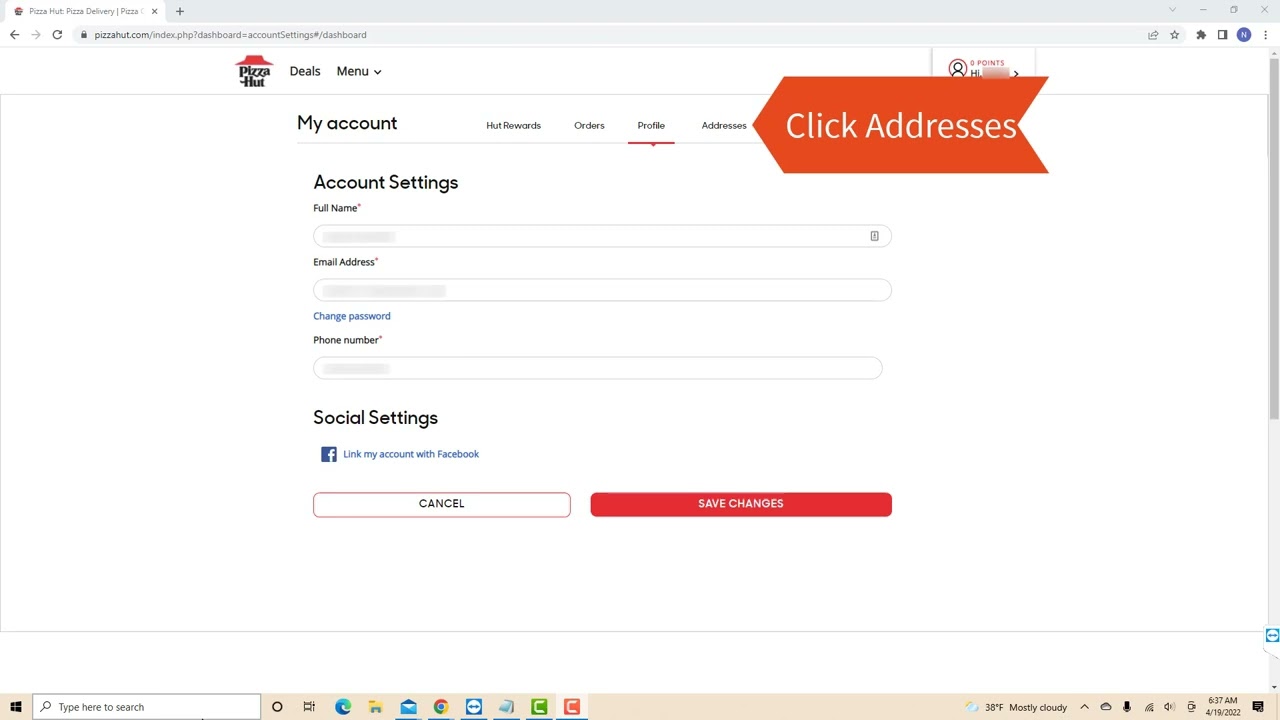Click the weather widget on taskbar
Viewport: 1280px width, 720px height.
(1016, 707)
